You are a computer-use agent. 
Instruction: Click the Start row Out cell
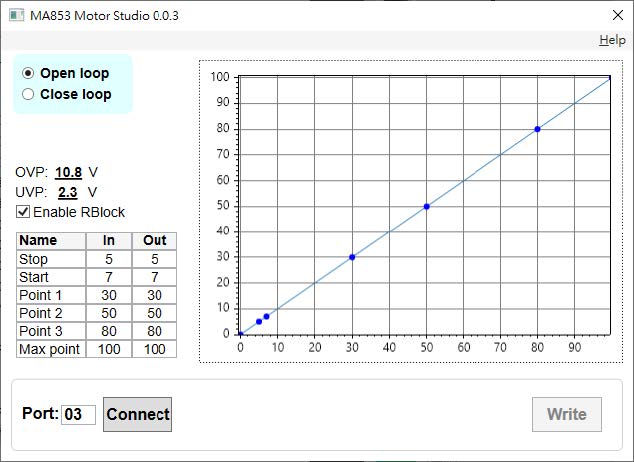[154, 277]
